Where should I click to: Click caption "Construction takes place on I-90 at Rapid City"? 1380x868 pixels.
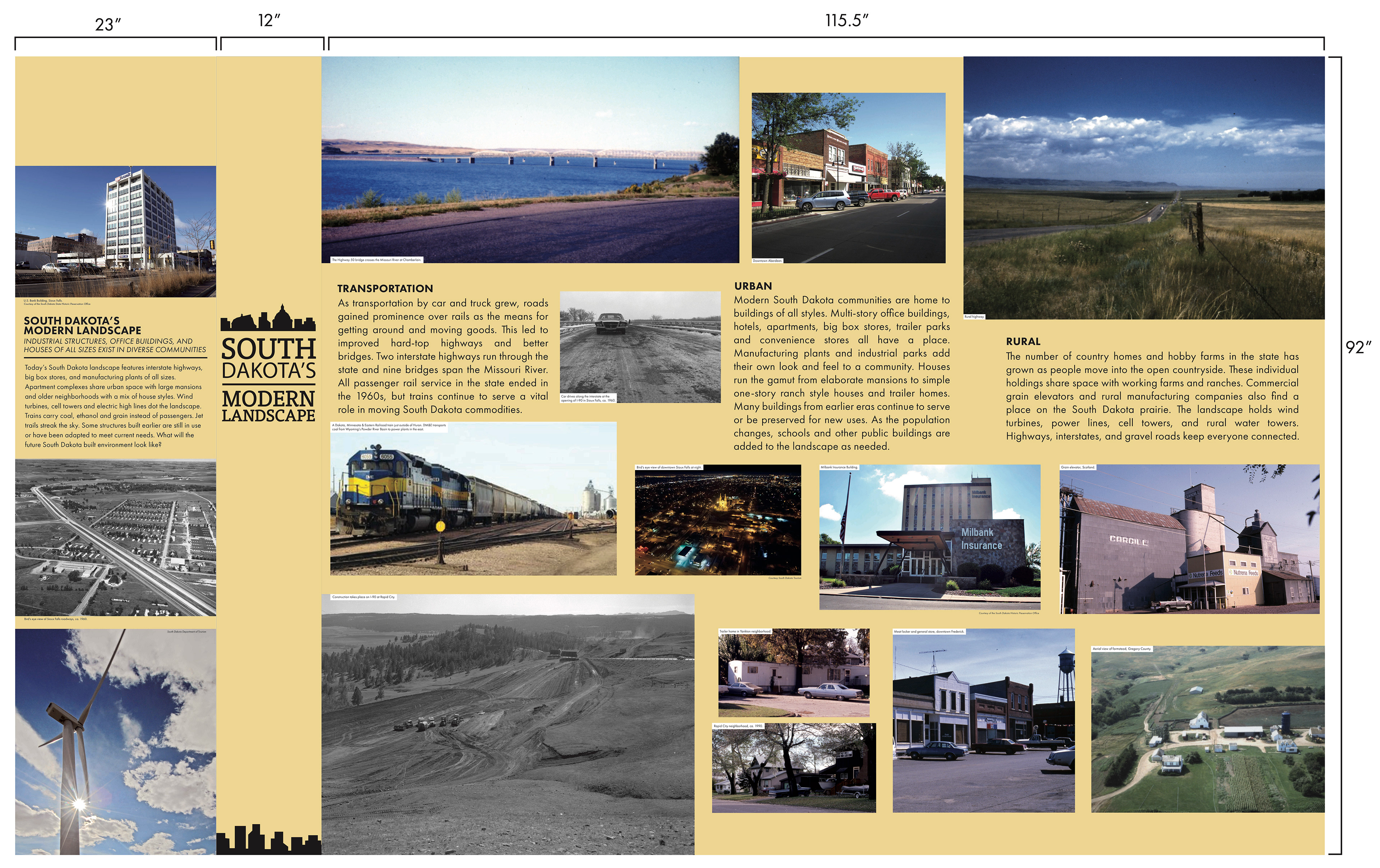click(363, 597)
